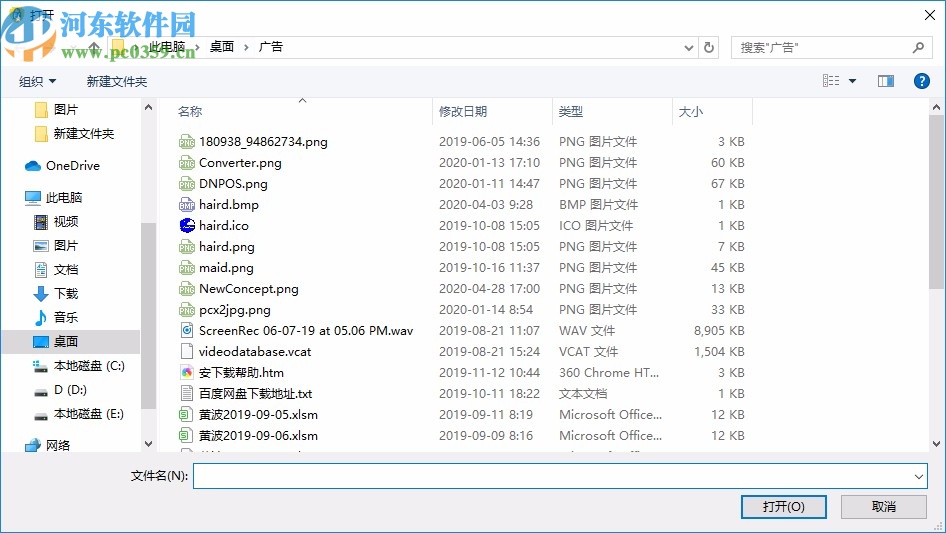Click the 2020-04-28 17:00 date cell
This screenshot has width=946, height=533.
489,289
